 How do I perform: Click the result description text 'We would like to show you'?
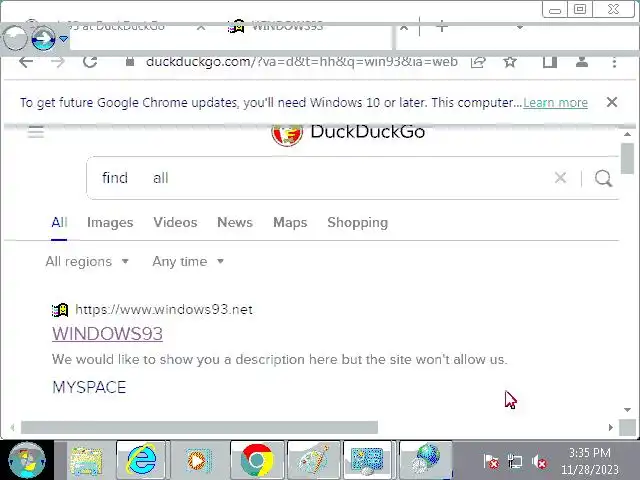[280, 359]
